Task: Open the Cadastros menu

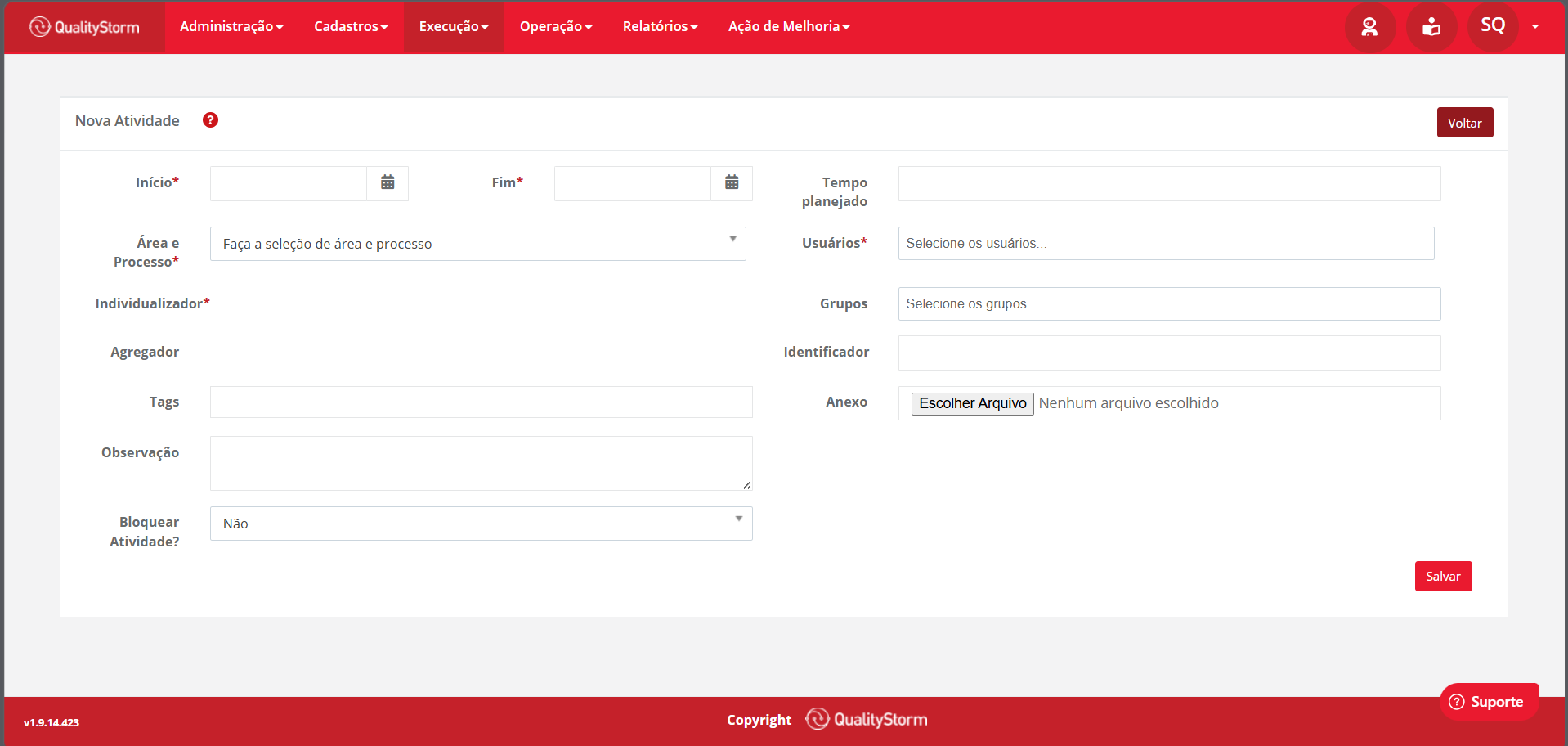Action: [x=351, y=26]
